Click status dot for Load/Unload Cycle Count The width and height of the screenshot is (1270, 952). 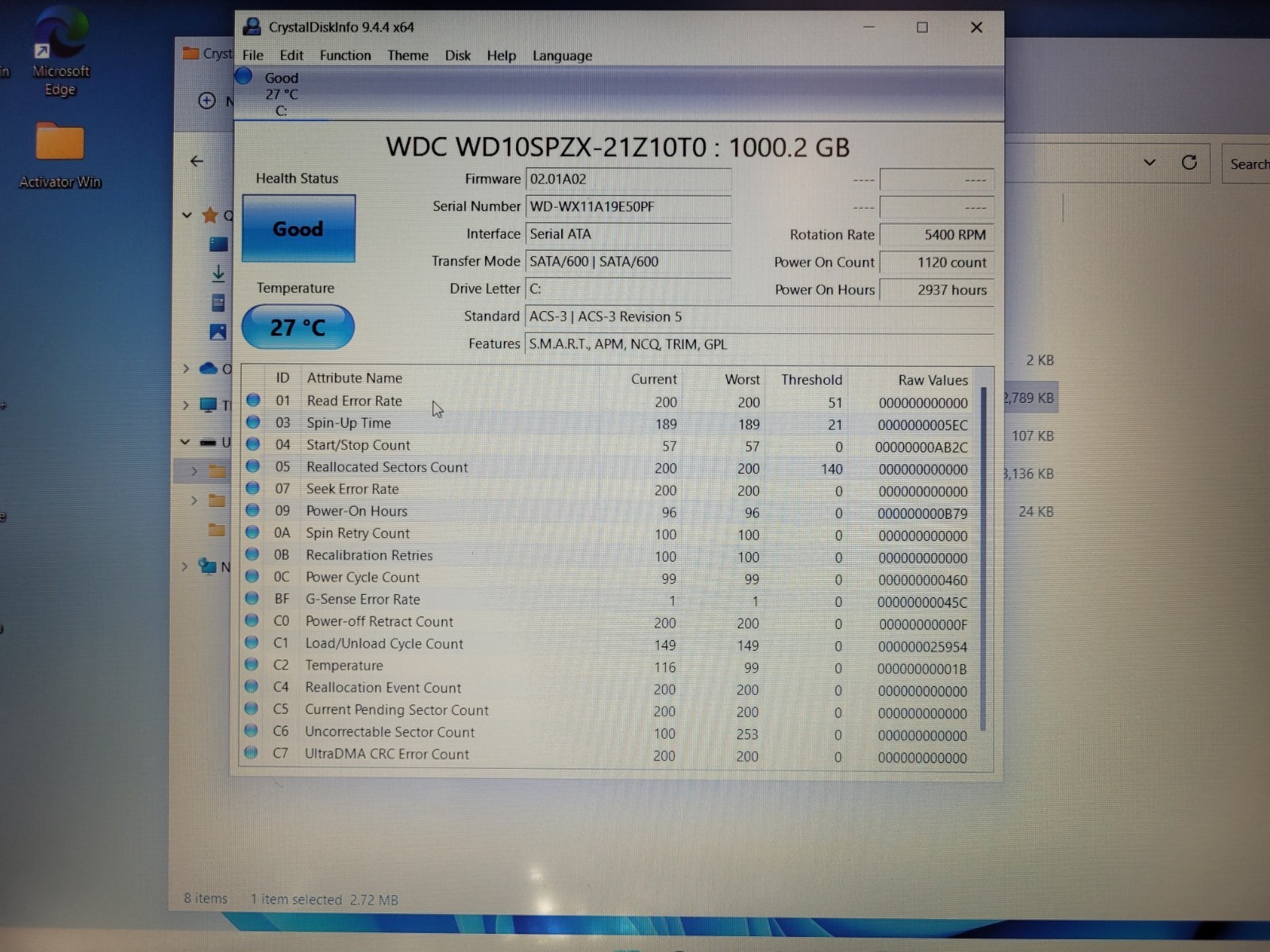pos(252,643)
